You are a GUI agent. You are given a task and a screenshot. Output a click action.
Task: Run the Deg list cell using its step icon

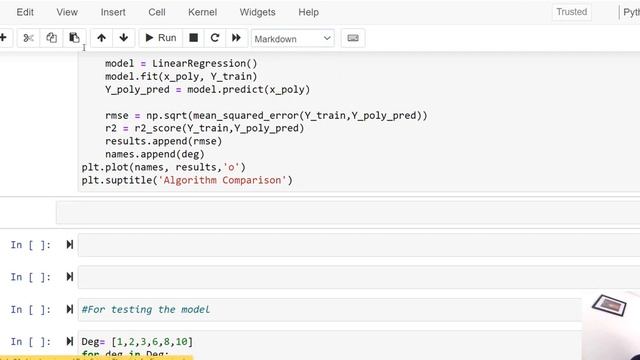click(70, 341)
